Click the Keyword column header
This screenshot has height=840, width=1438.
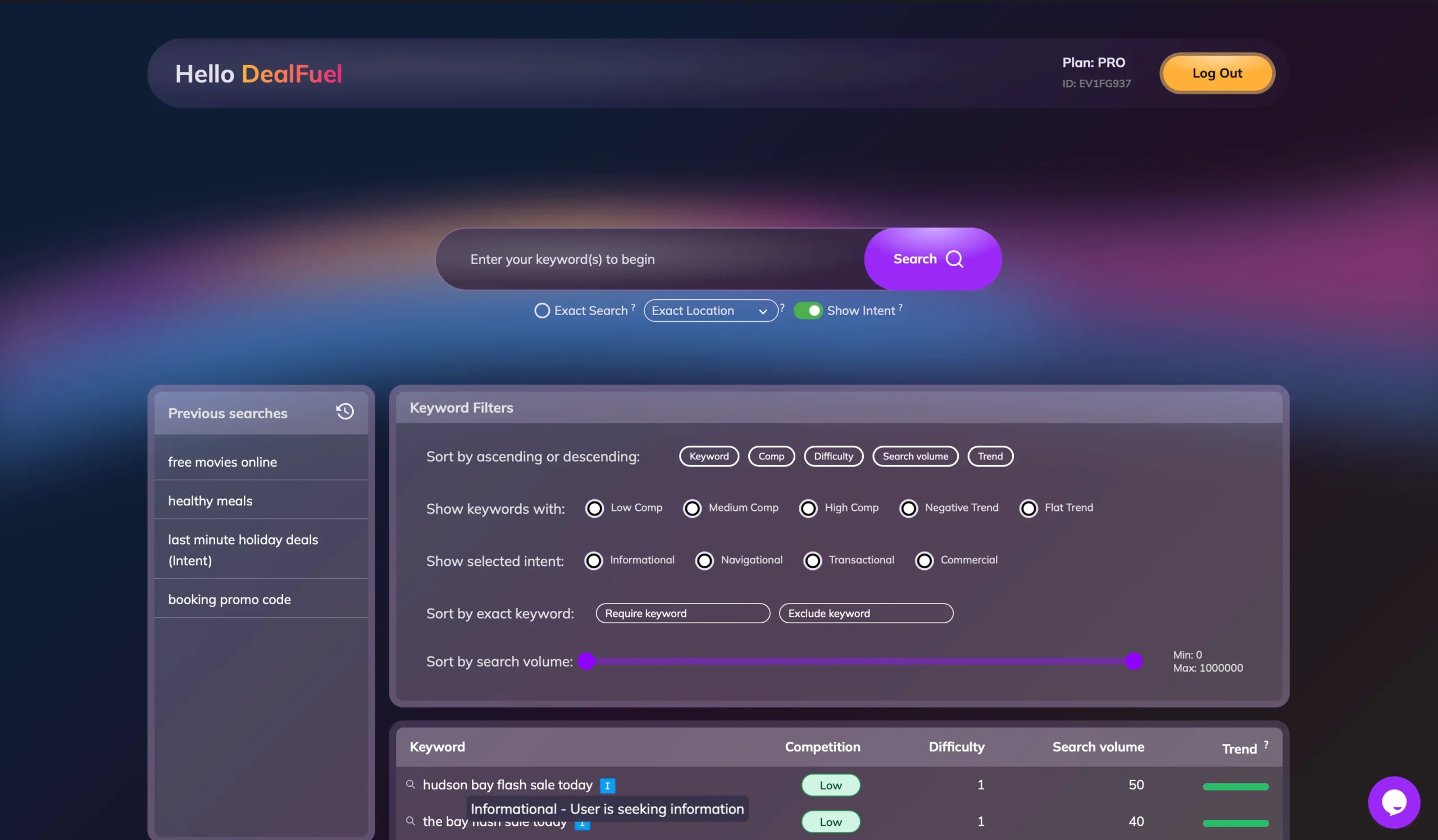pos(437,746)
